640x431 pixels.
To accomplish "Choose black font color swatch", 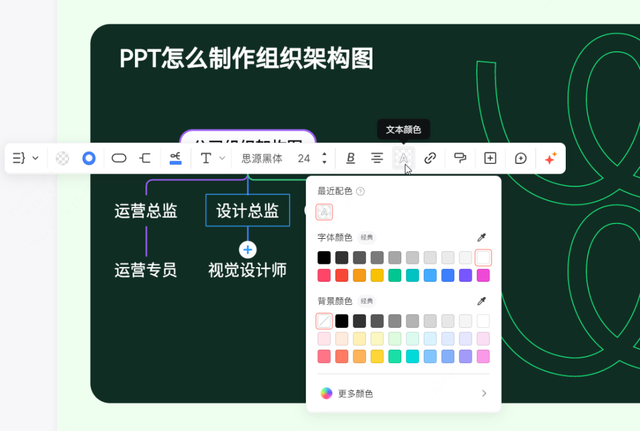I will point(324,258).
